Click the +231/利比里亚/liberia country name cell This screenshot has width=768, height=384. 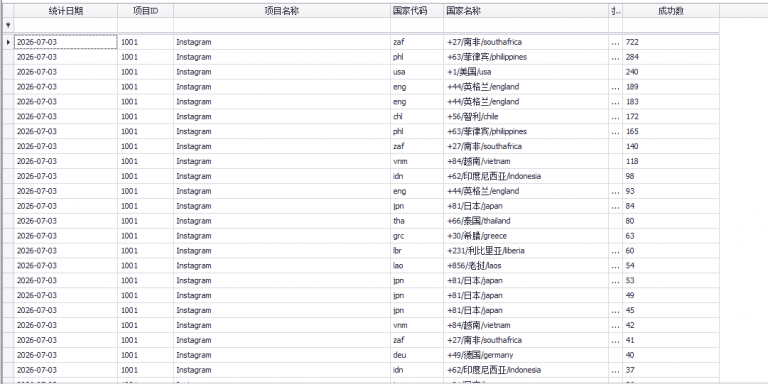pos(526,251)
